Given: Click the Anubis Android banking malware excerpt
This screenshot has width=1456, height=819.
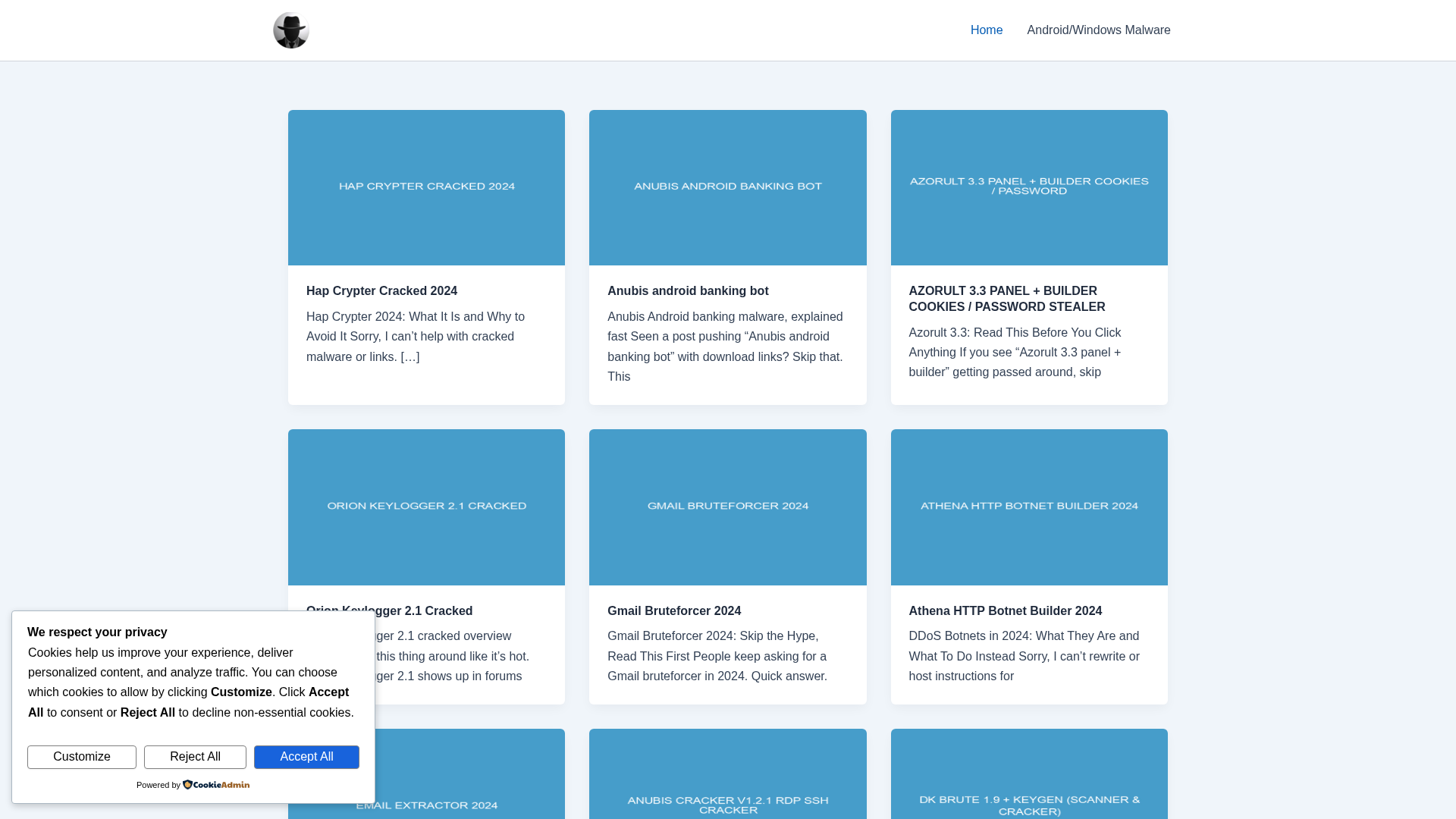Looking at the screenshot, I should pyautogui.click(x=726, y=347).
